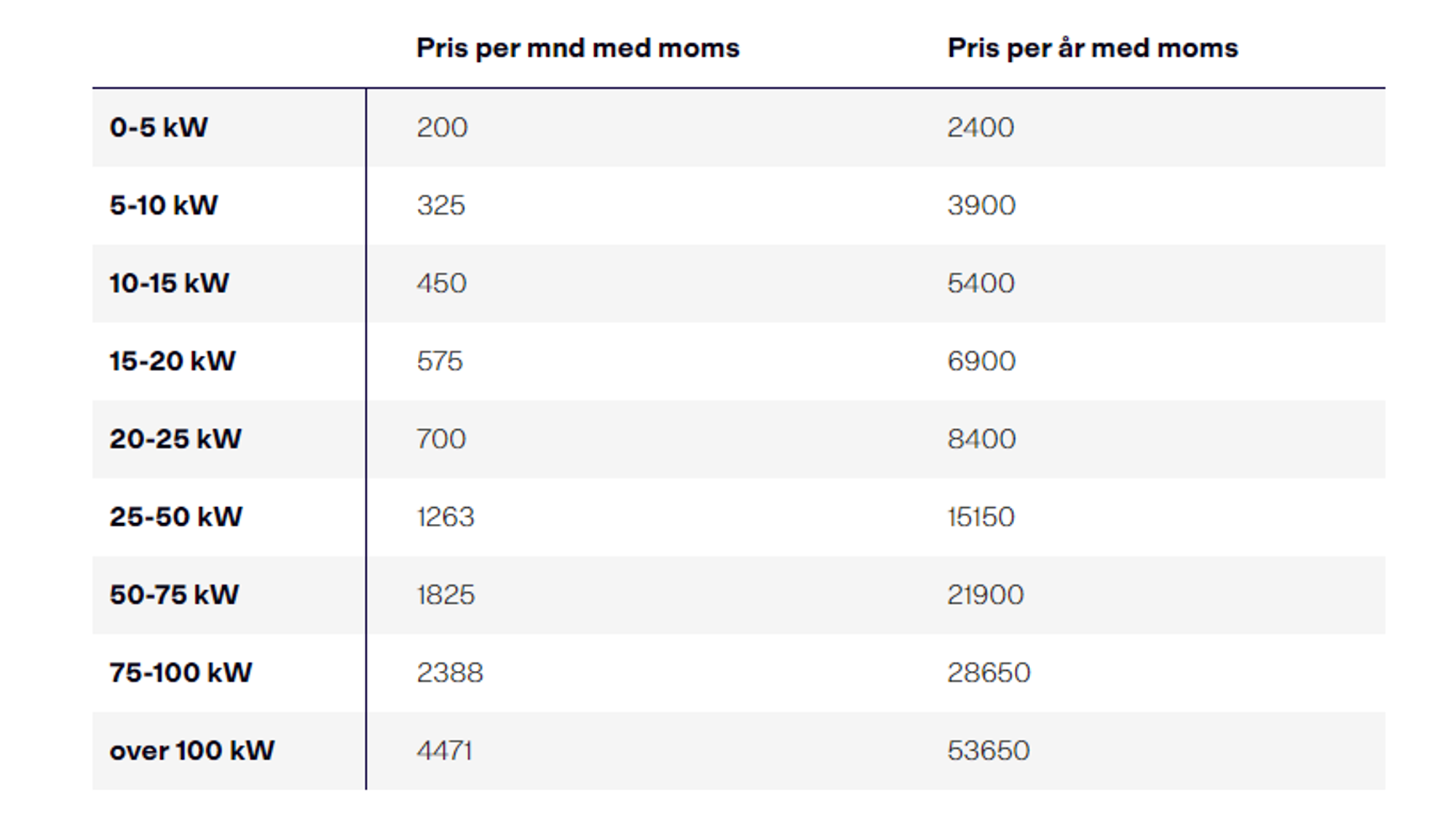This screenshot has width=1456, height=820.
Task: Click the monthly price 200 cell
Action: pyautogui.click(x=442, y=127)
